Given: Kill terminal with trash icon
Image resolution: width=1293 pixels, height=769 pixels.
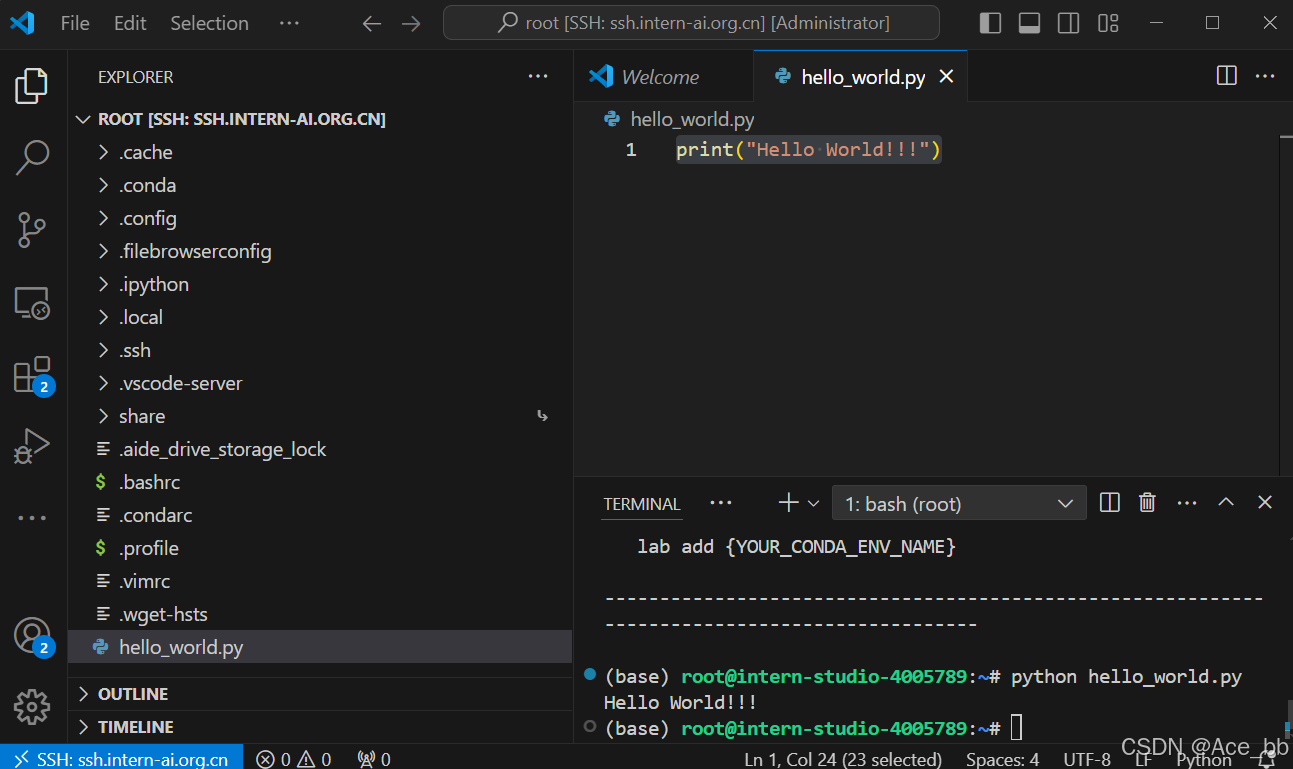Looking at the screenshot, I should pyautogui.click(x=1148, y=503).
